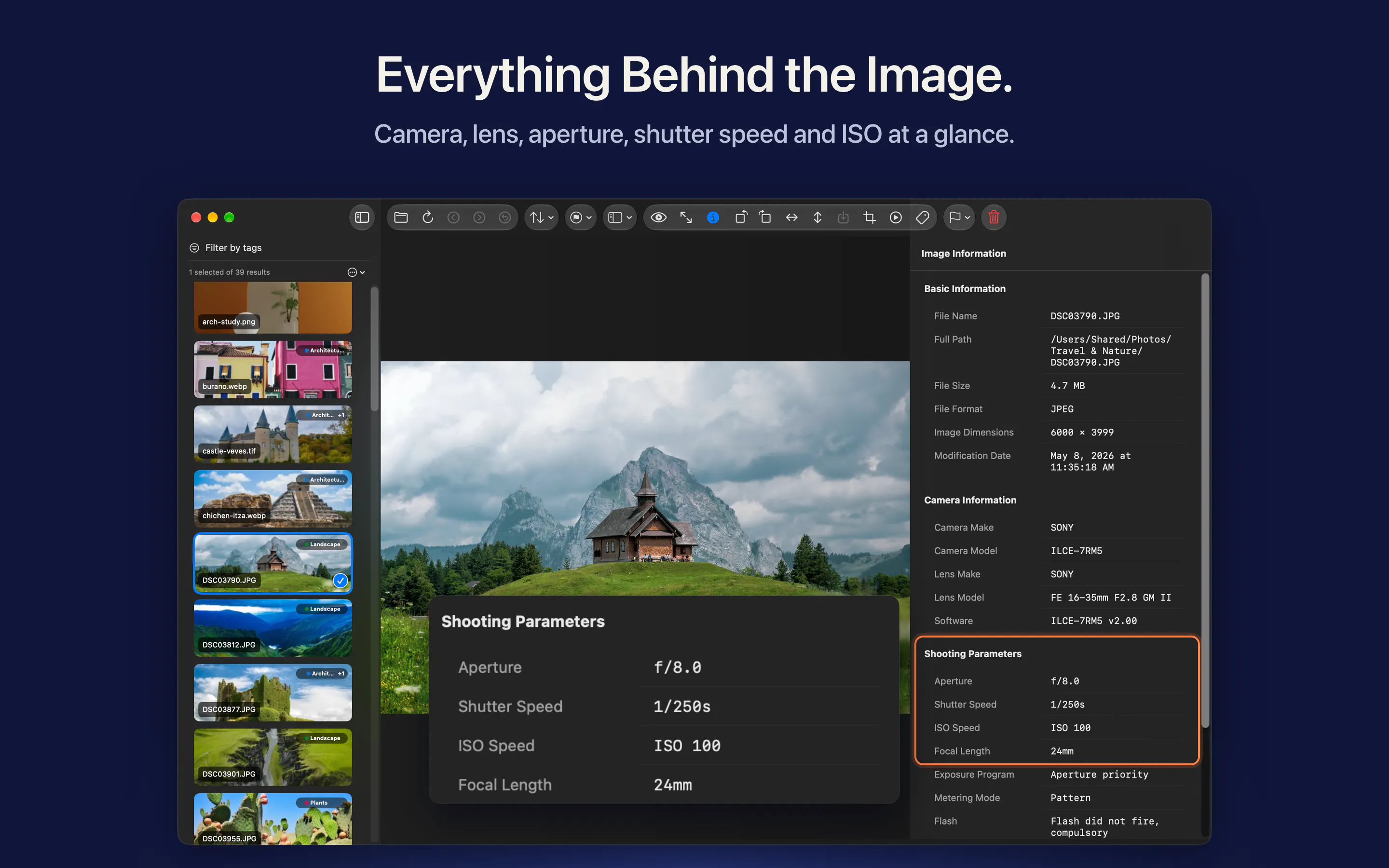Click the tag icon in toolbar
Image resolution: width=1389 pixels, height=868 pixels.
tap(922, 217)
